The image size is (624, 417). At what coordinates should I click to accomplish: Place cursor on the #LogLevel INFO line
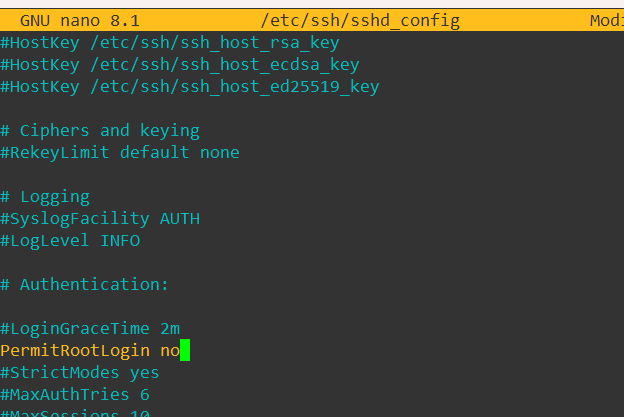click(70, 241)
